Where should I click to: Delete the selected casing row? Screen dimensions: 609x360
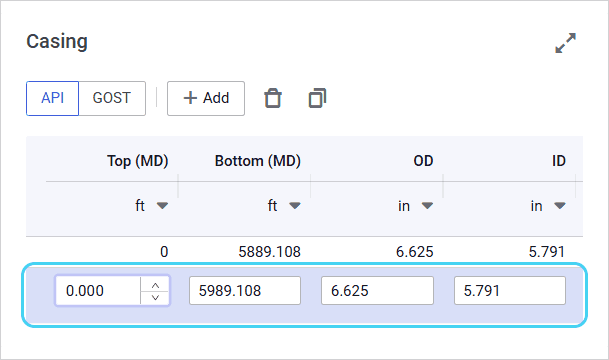[273, 98]
